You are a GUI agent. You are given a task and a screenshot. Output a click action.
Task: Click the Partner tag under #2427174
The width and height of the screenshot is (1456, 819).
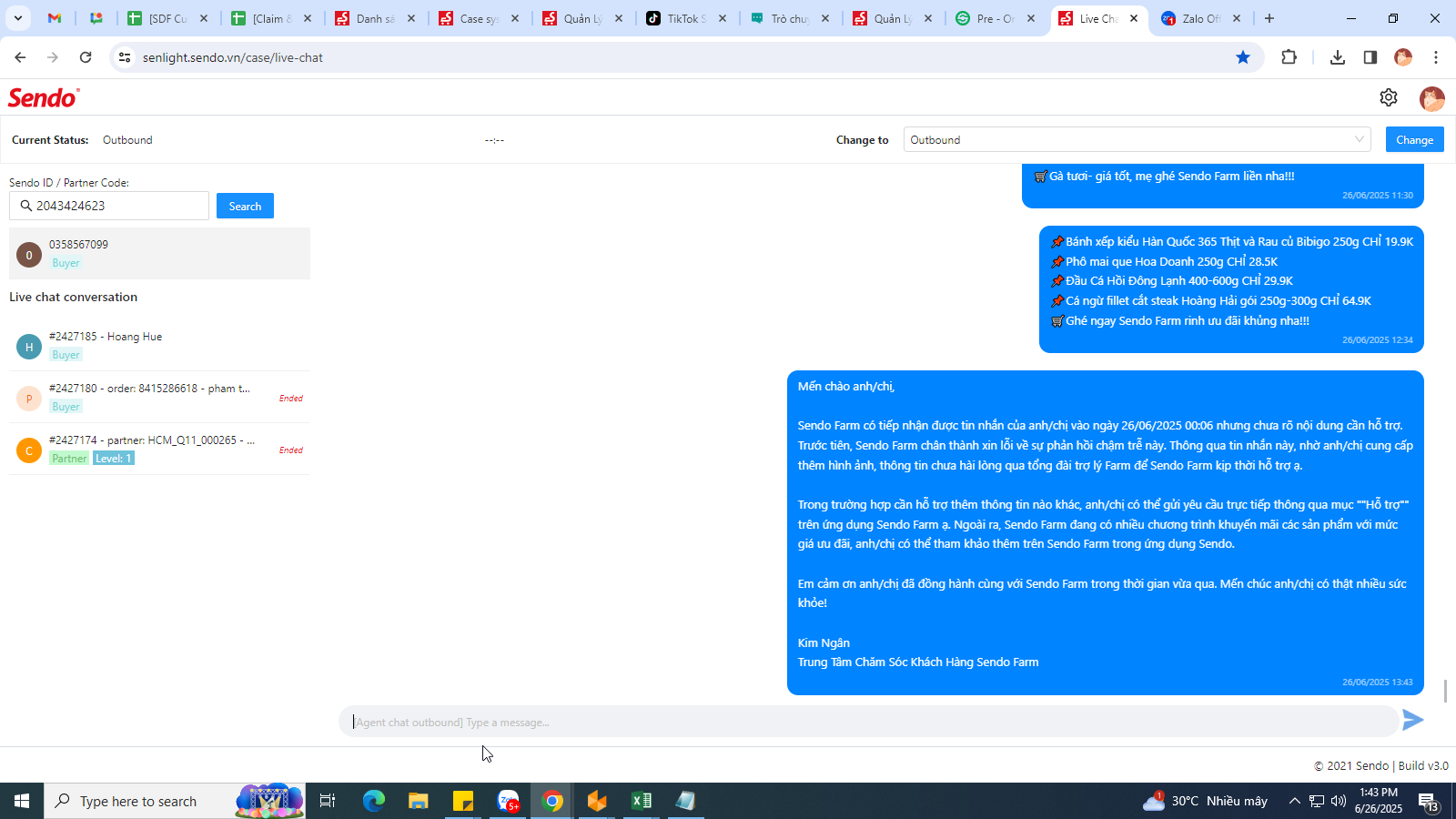(69, 458)
